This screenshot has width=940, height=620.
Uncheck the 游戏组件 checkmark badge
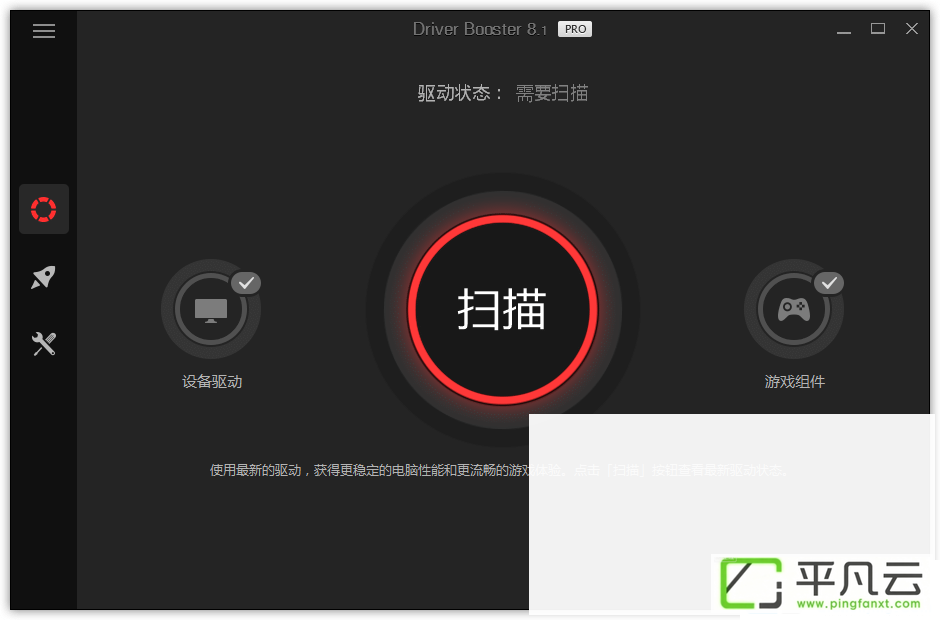click(x=829, y=283)
